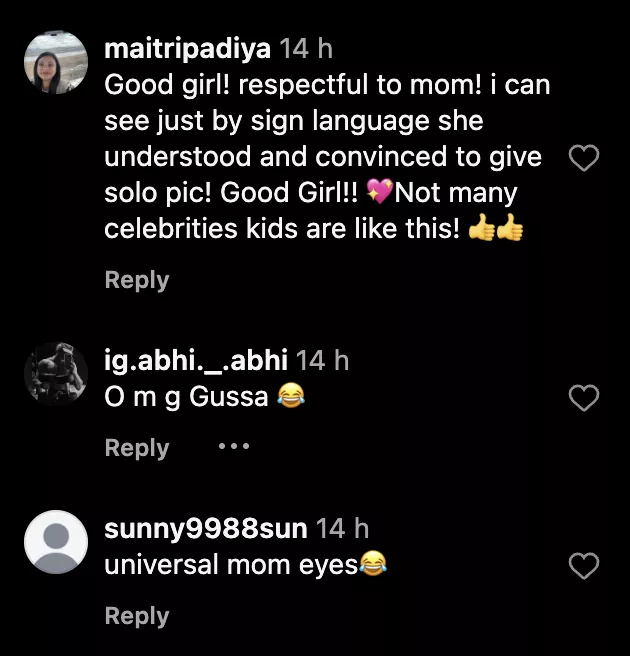Image resolution: width=630 pixels, height=656 pixels.
Task: Like the 'universal mom eyes' comment
Action: coord(583,567)
